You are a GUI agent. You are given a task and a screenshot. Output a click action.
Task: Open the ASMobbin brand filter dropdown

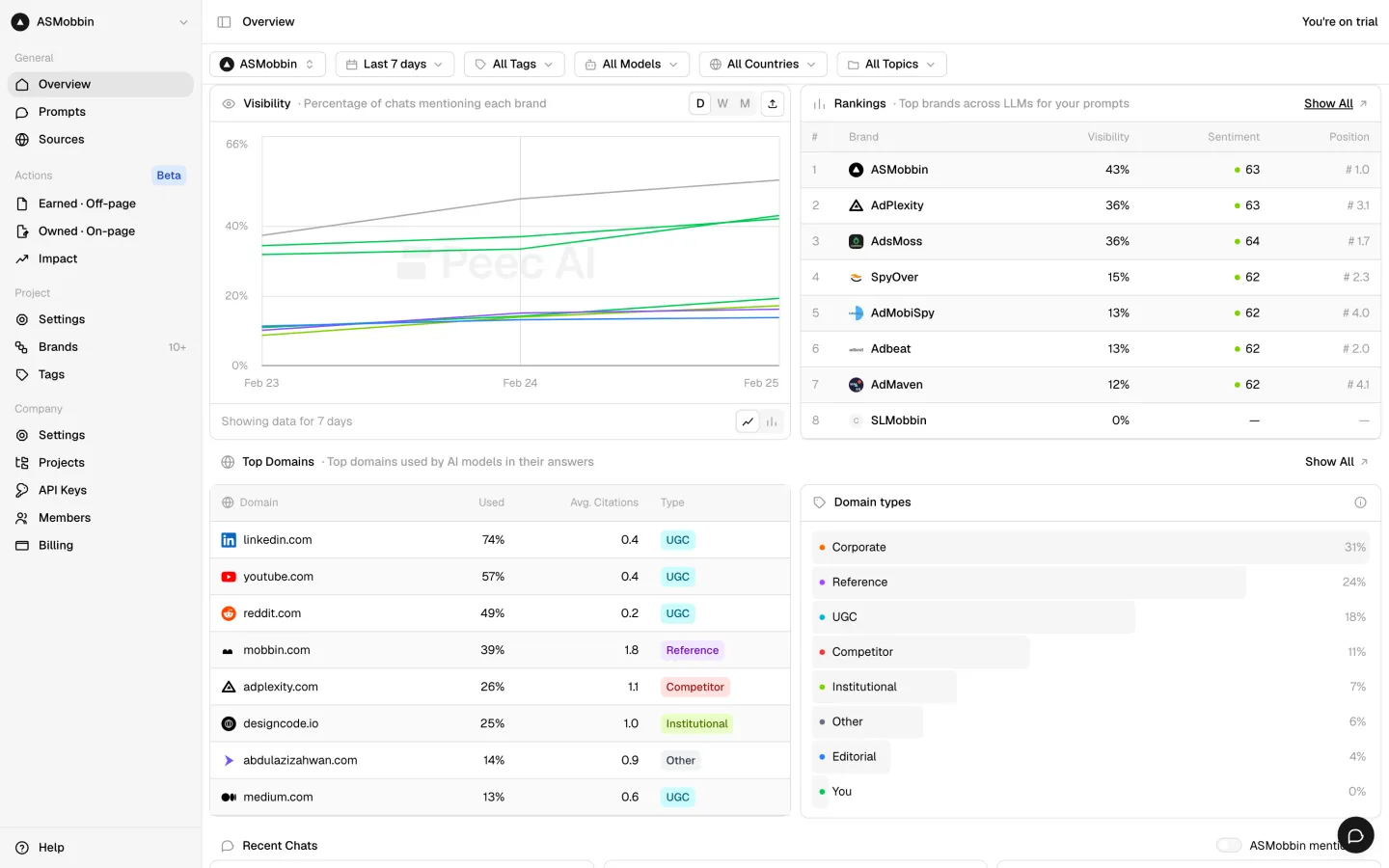click(x=267, y=65)
